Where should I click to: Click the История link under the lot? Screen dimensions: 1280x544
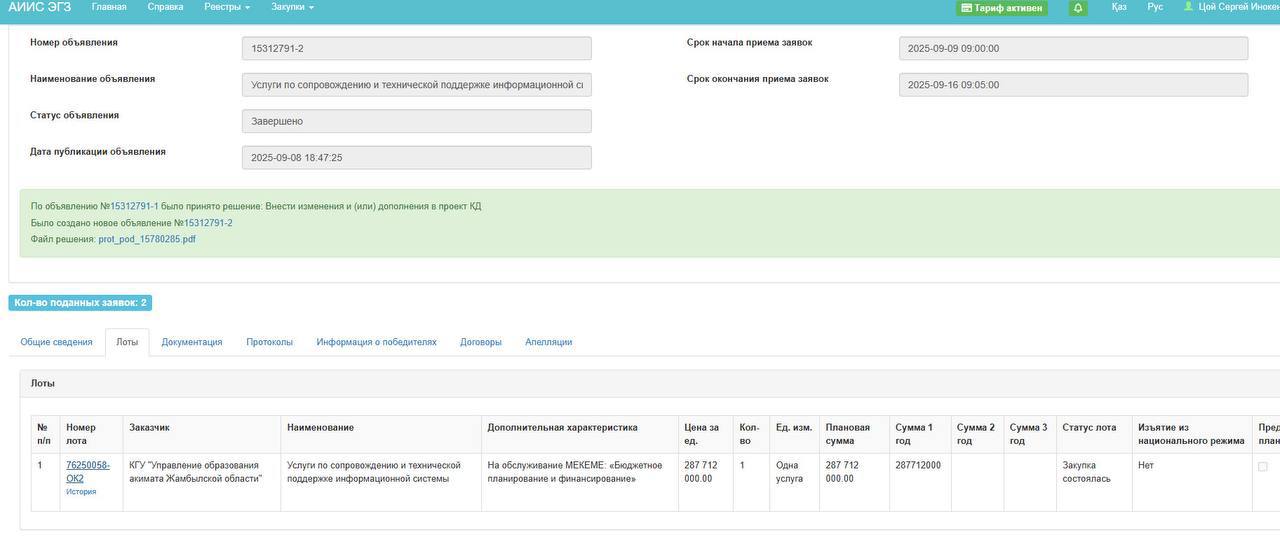point(81,492)
